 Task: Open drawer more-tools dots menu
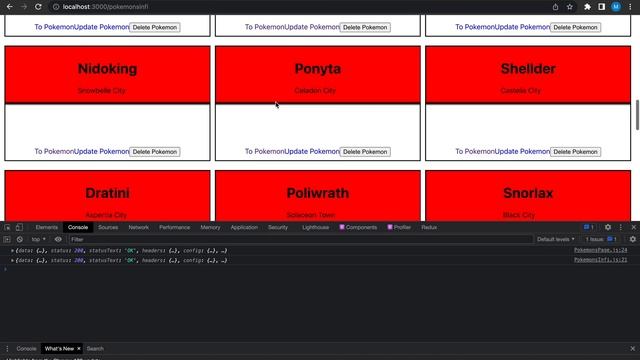(7, 349)
